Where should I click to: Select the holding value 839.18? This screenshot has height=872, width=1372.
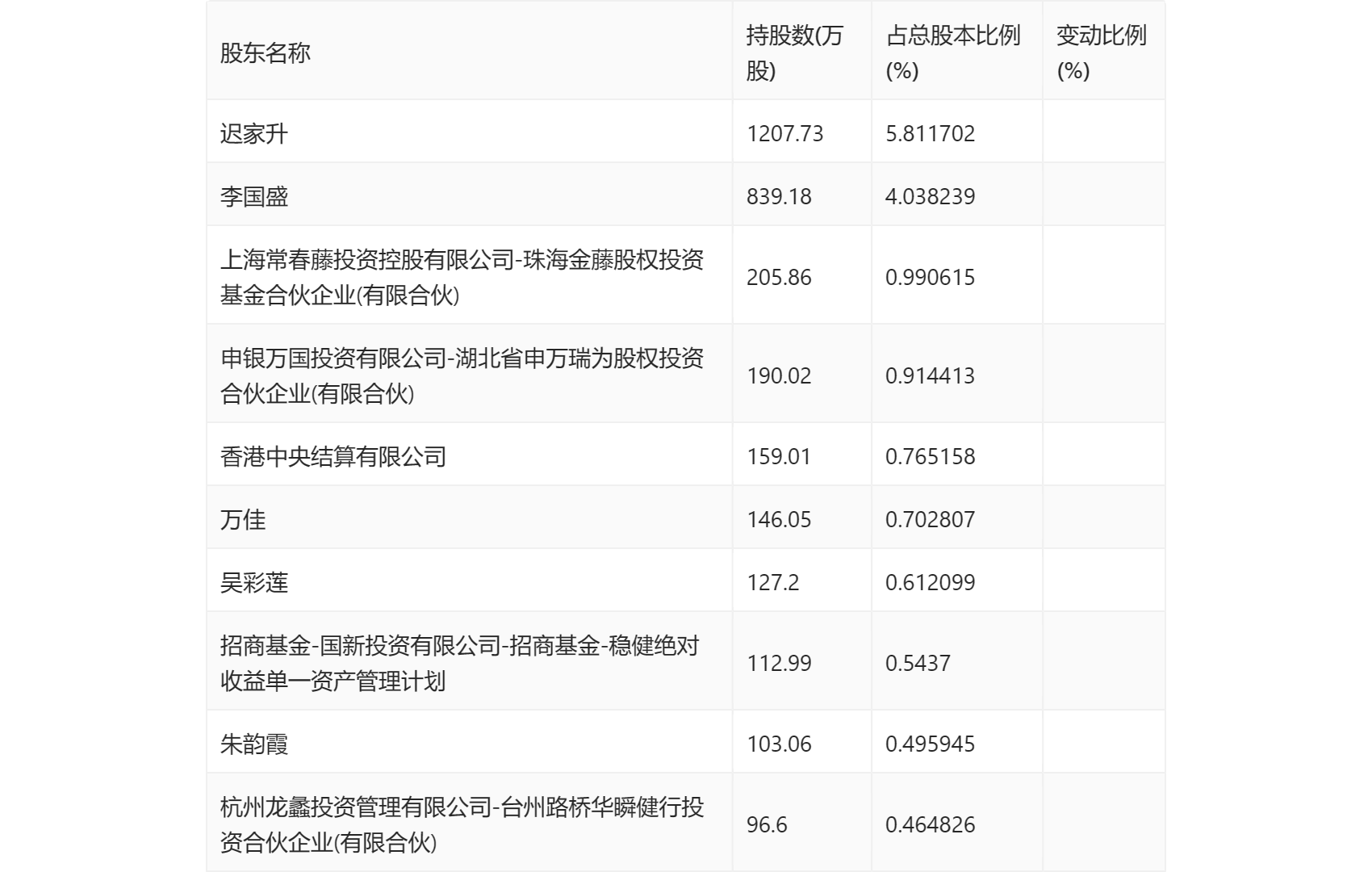click(x=779, y=196)
